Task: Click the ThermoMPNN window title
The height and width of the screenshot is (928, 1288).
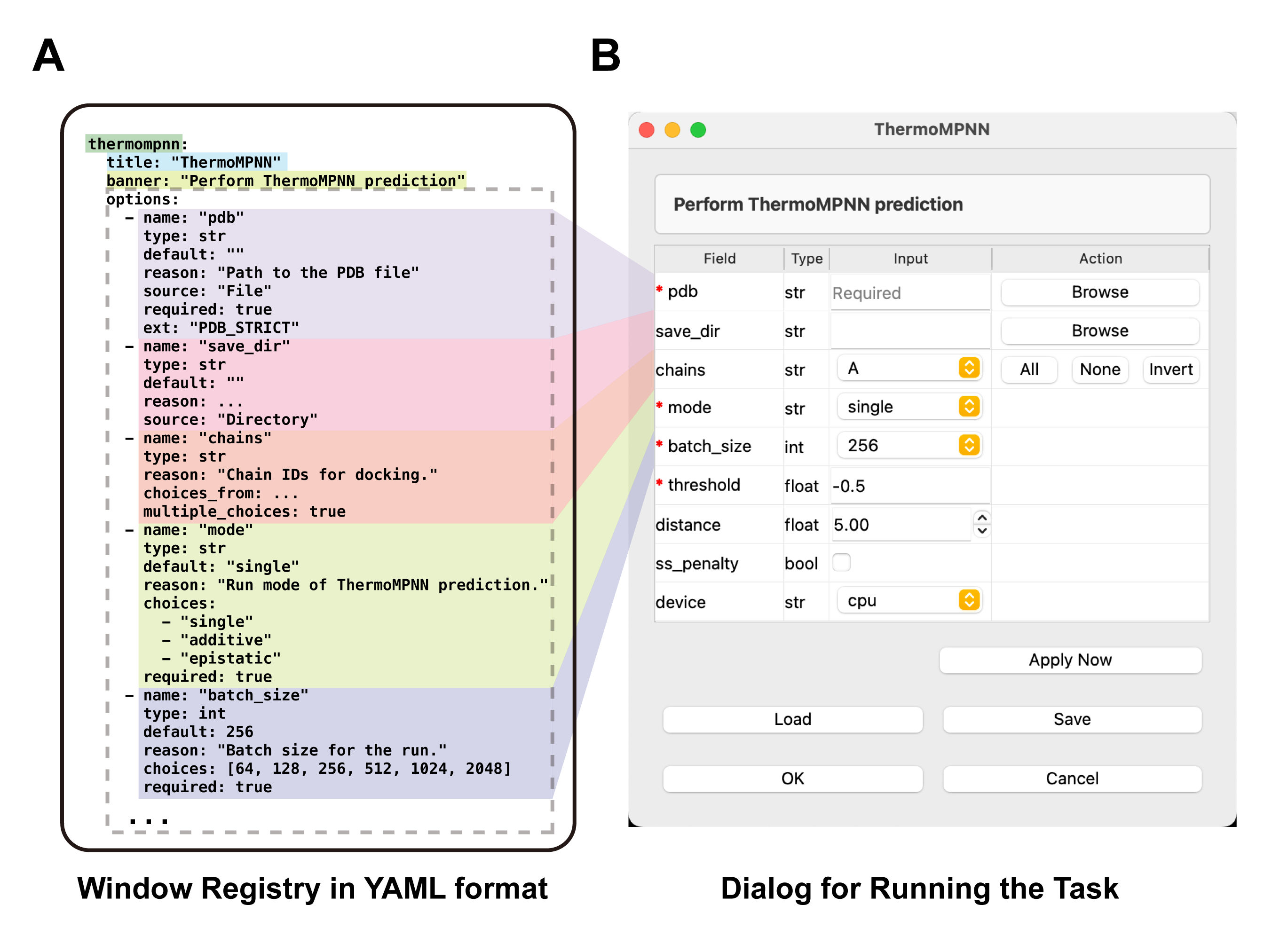Action: [x=932, y=129]
